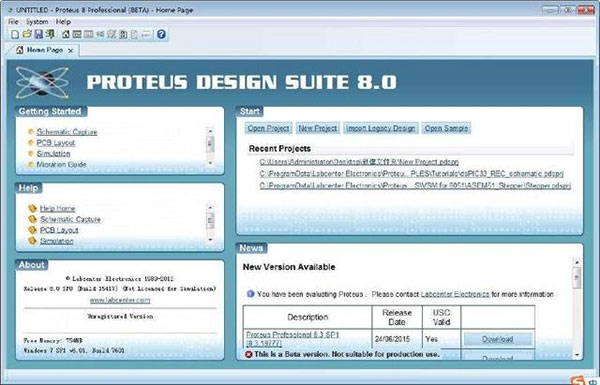Open the Proteus Professional 8.3 SP1 description link

point(292,339)
